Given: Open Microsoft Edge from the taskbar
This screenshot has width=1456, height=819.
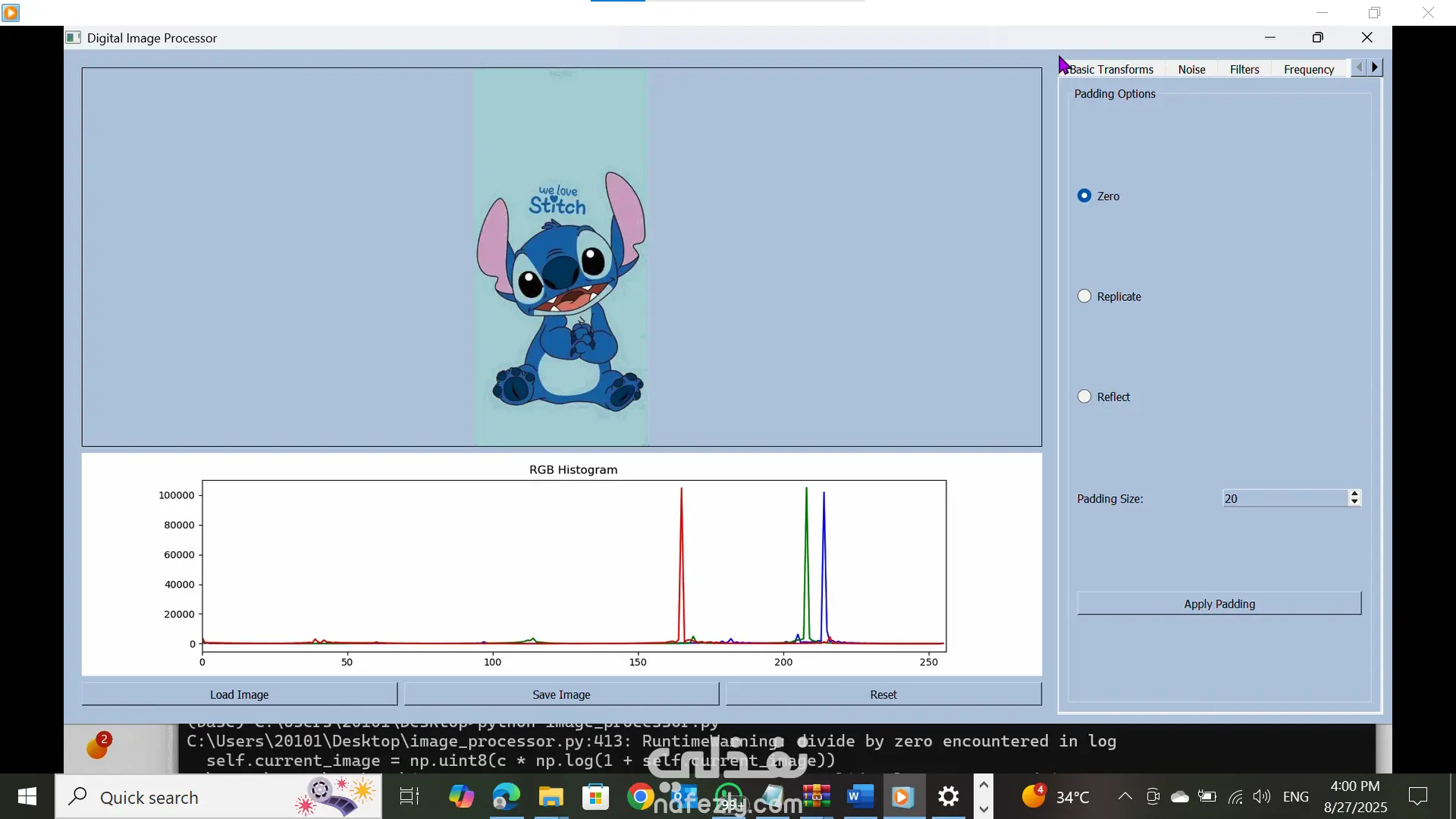Looking at the screenshot, I should point(506,796).
